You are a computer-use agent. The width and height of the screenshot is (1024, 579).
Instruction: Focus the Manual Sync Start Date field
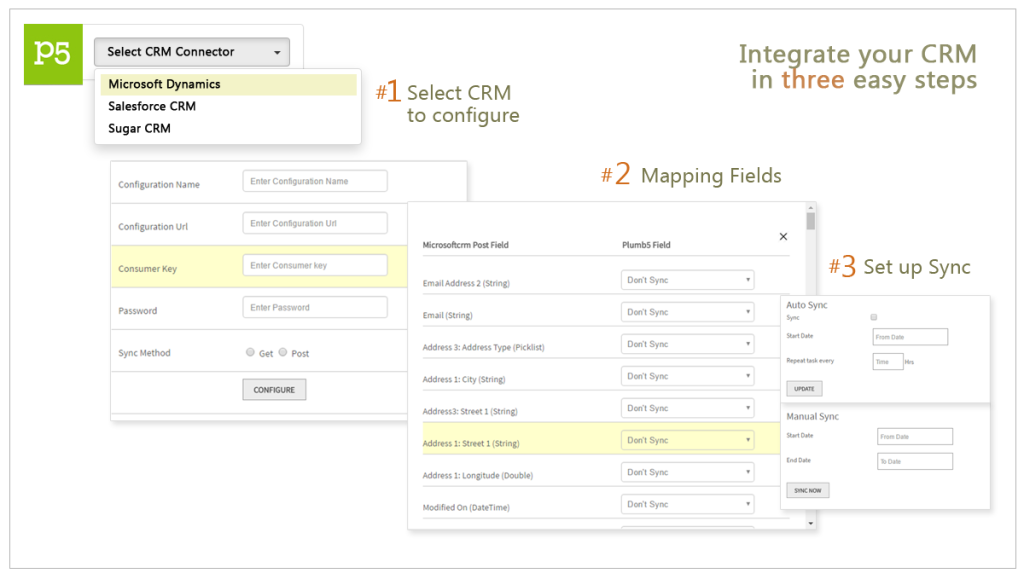pyautogui.click(x=915, y=437)
